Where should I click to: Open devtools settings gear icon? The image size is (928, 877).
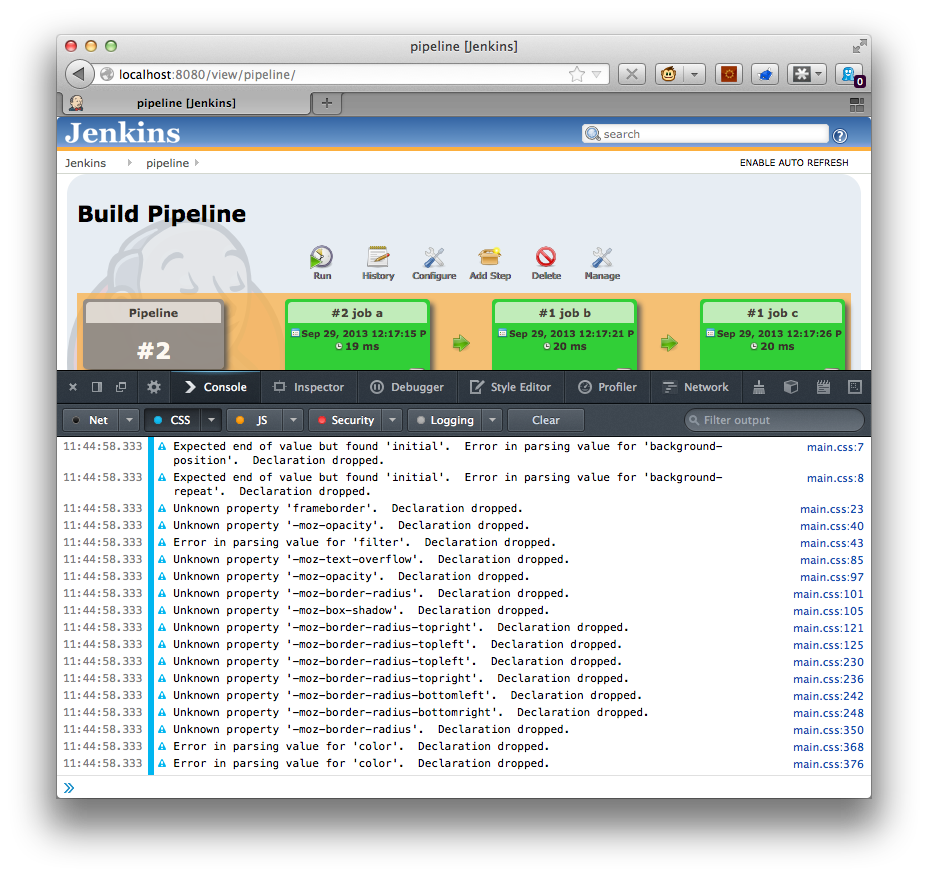tap(154, 387)
